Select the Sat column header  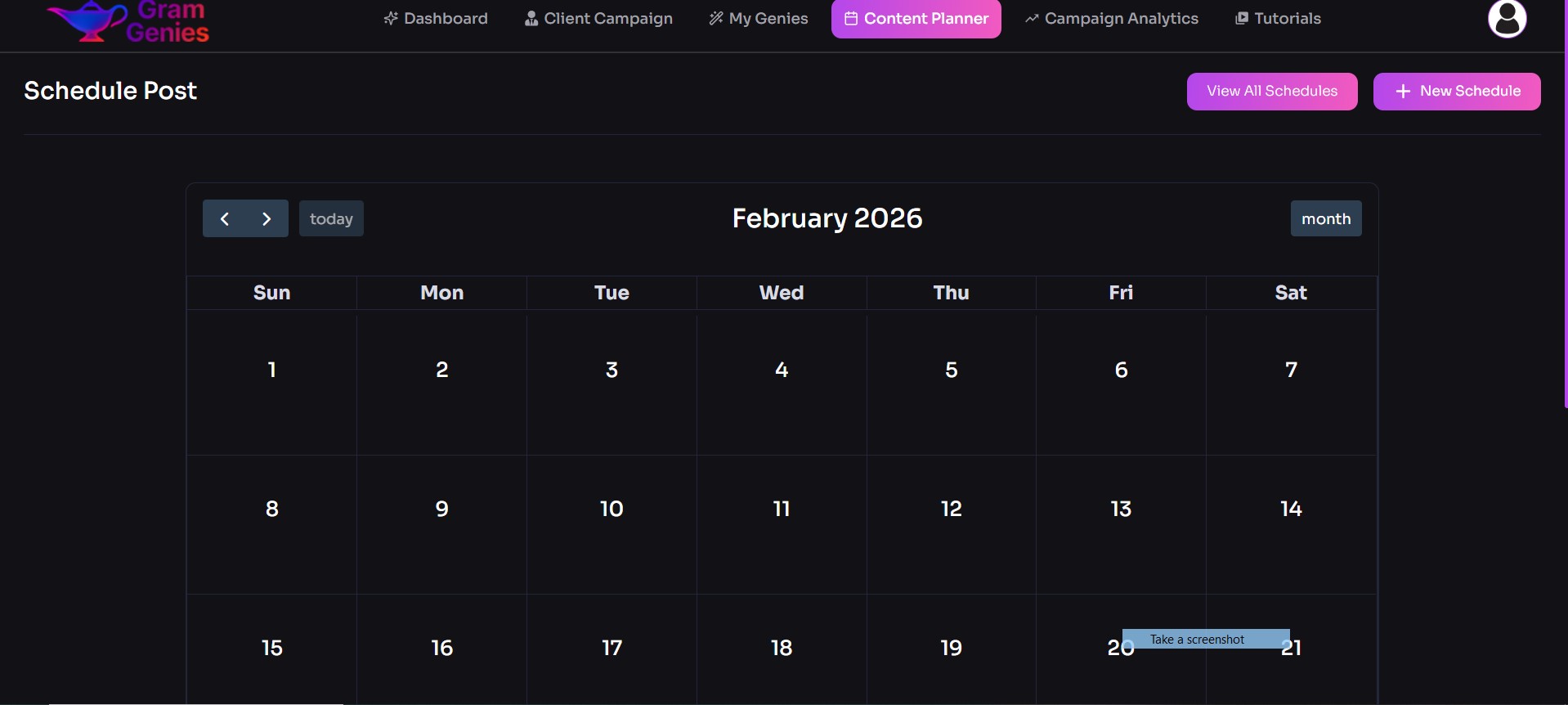pyautogui.click(x=1291, y=293)
